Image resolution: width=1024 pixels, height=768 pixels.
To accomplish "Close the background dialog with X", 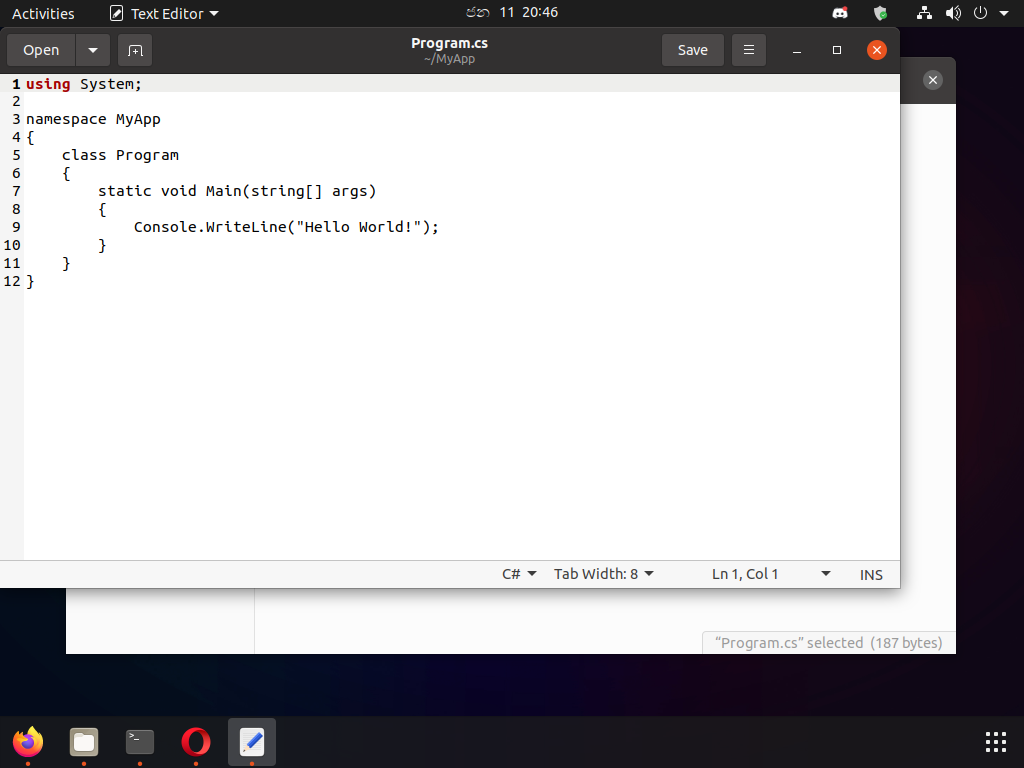I will point(933,80).
